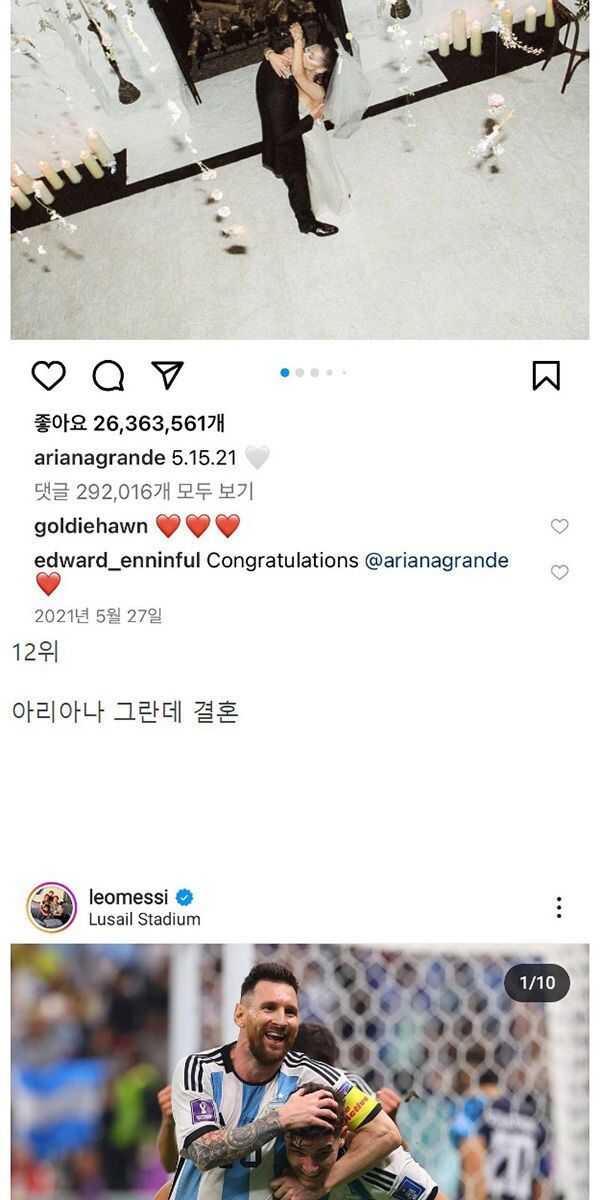Tap the @arianagrande mention
The image size is (600, 1200).
tap(436, 560)
